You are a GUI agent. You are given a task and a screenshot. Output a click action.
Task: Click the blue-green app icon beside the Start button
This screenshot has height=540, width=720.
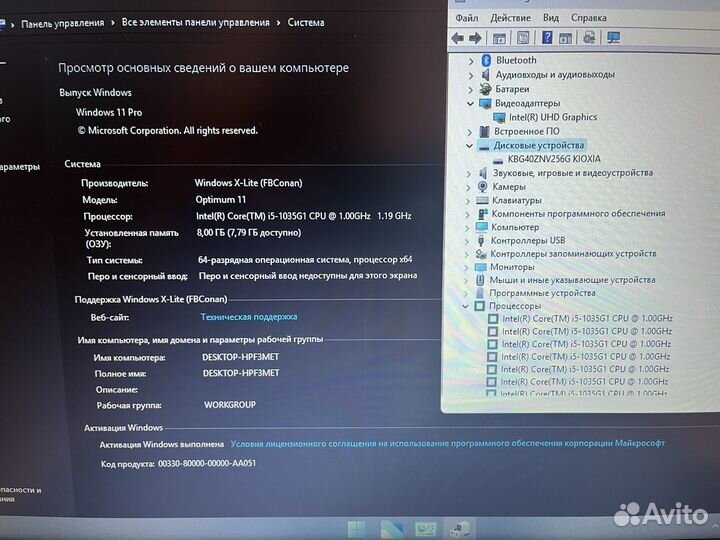pyautogui.click(x=392, y=529)
